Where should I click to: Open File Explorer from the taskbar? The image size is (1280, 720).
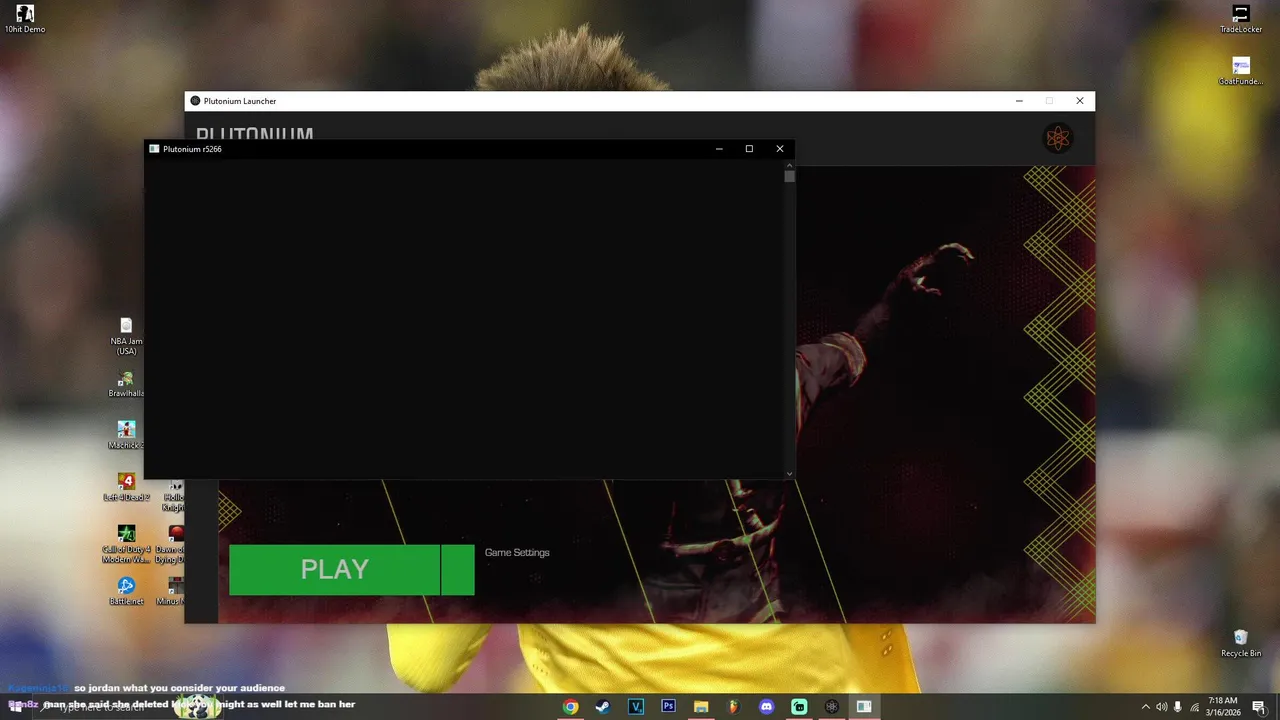pyautogui.click(x=701, y=707)
